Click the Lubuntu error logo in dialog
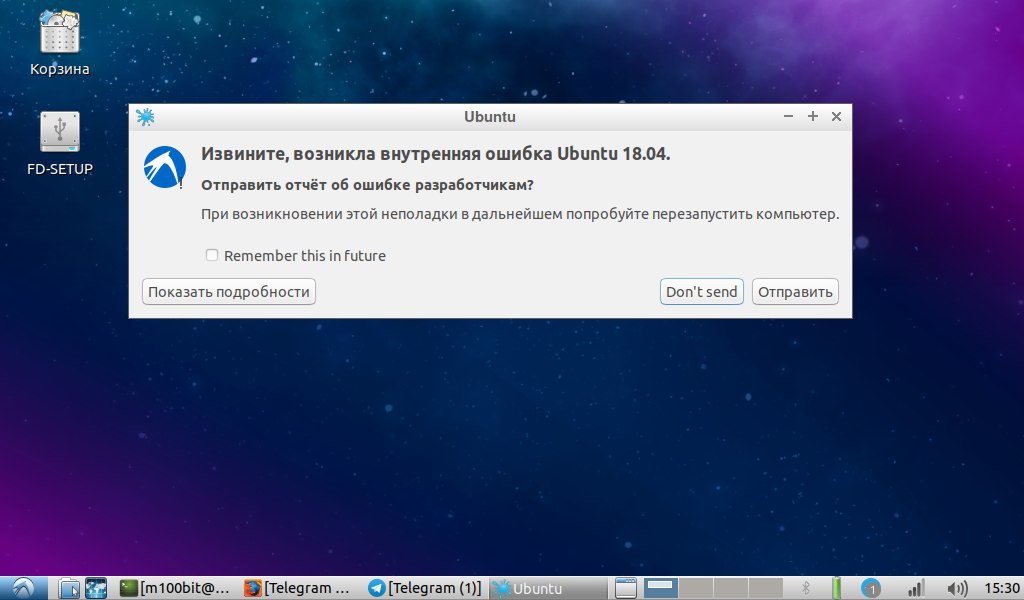 click(x=165, y=167)
